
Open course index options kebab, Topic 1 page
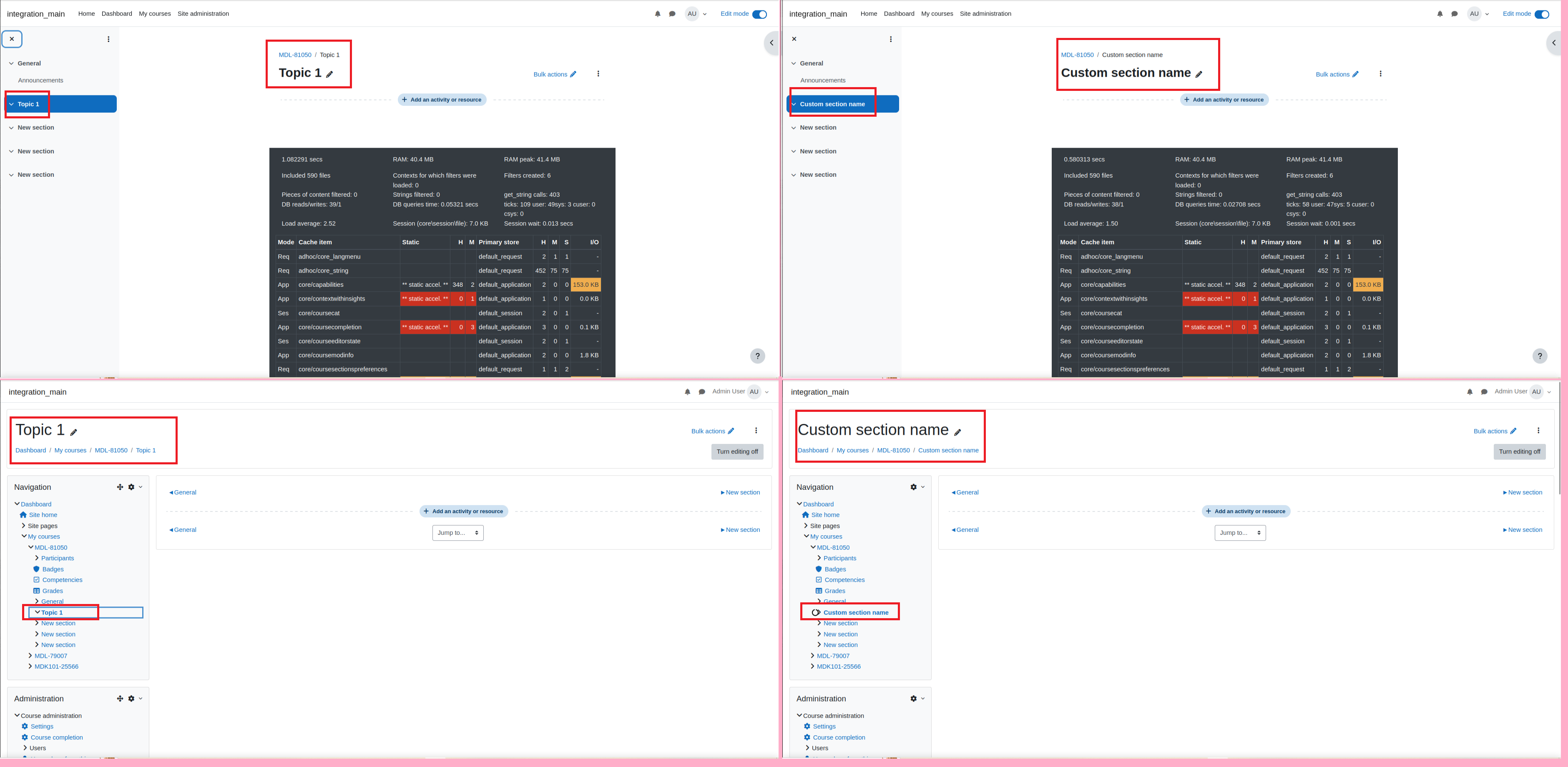tap(108, 39)
